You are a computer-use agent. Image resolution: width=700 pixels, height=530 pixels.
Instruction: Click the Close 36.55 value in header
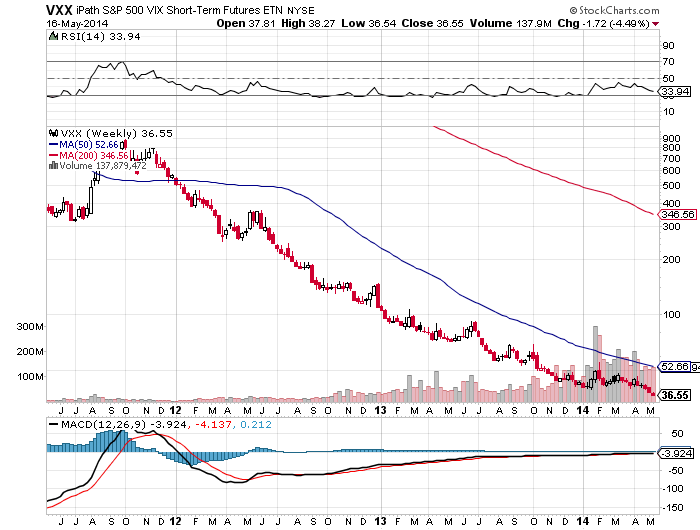pyautogui.click(x=432, y=23)
